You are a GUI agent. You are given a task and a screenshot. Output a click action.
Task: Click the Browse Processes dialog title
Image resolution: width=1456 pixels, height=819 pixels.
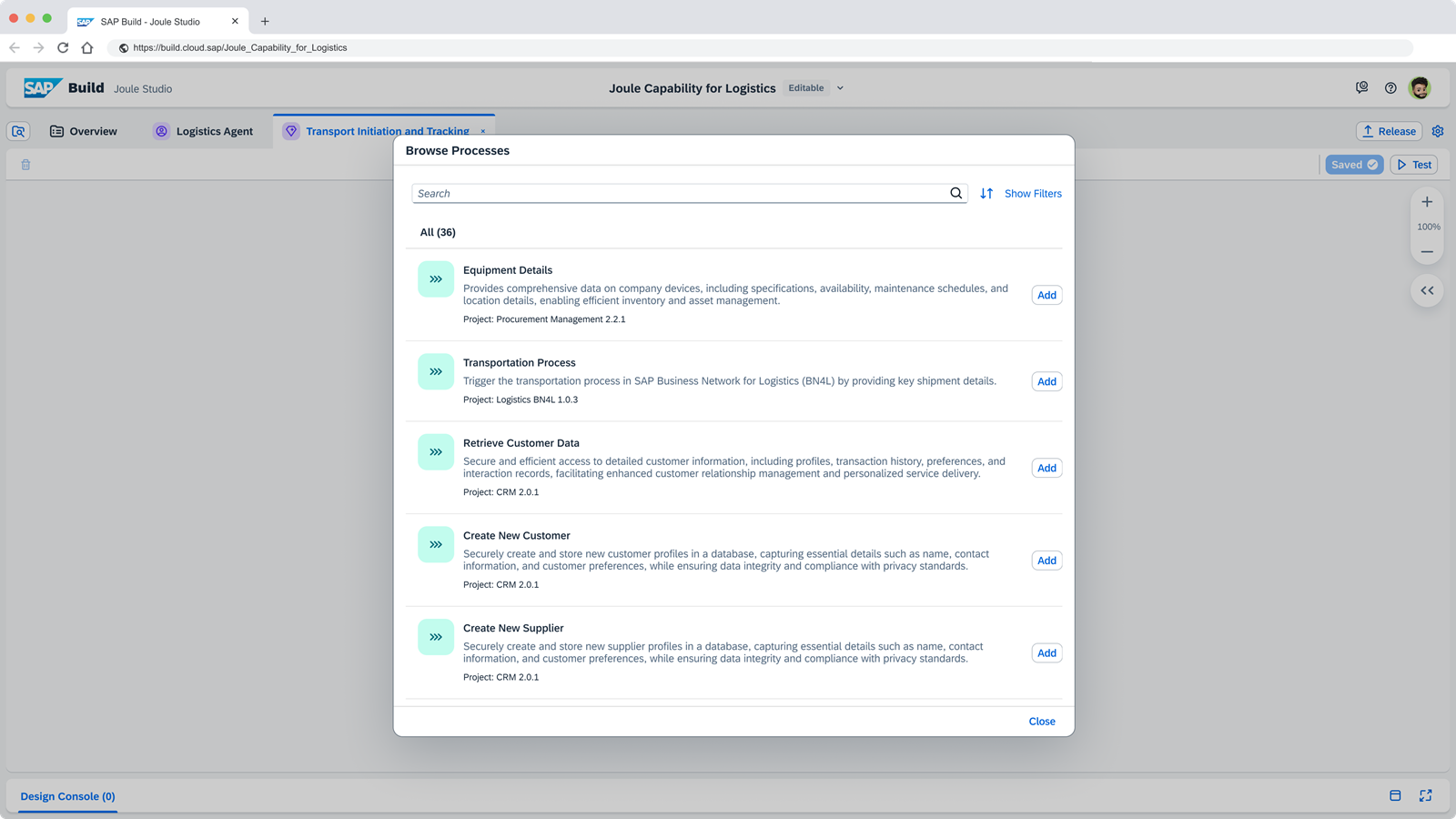click(458, 151)
